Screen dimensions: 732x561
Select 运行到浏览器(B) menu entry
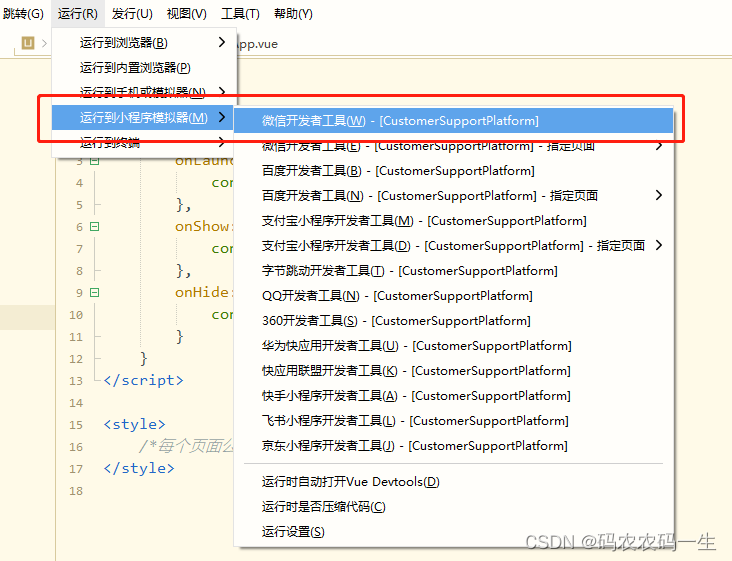click(144, 42)
